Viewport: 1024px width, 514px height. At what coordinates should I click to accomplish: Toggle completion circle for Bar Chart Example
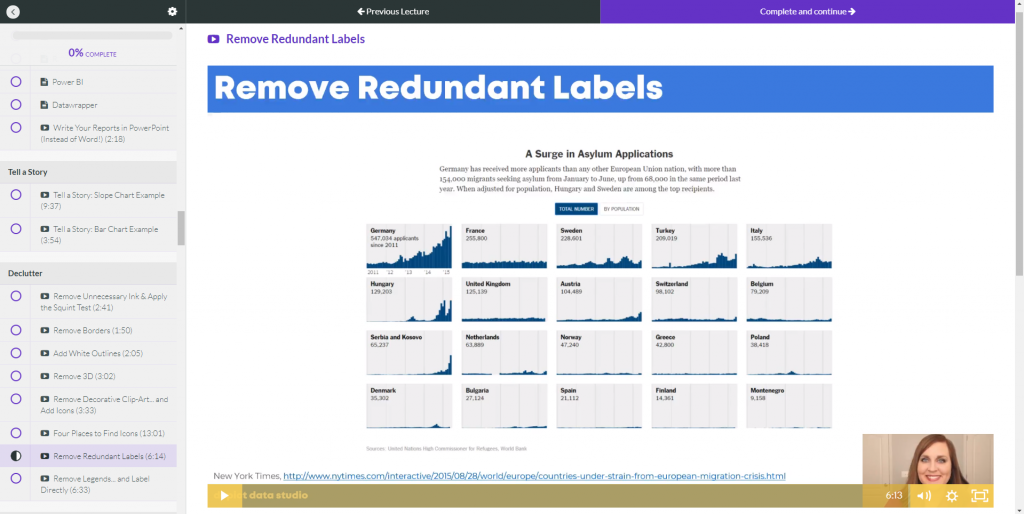(16, 229)
